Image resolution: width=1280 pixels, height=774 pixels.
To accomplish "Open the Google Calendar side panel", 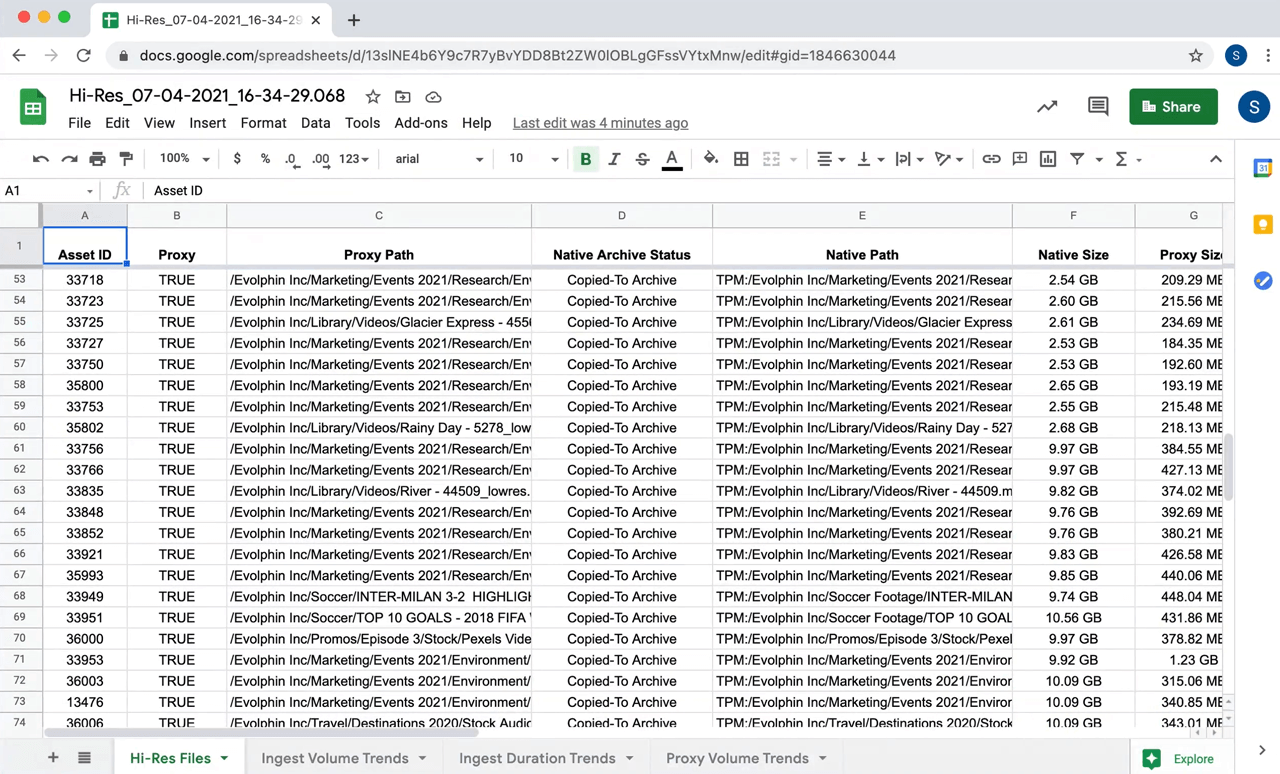I will [x=1262, y=168].
